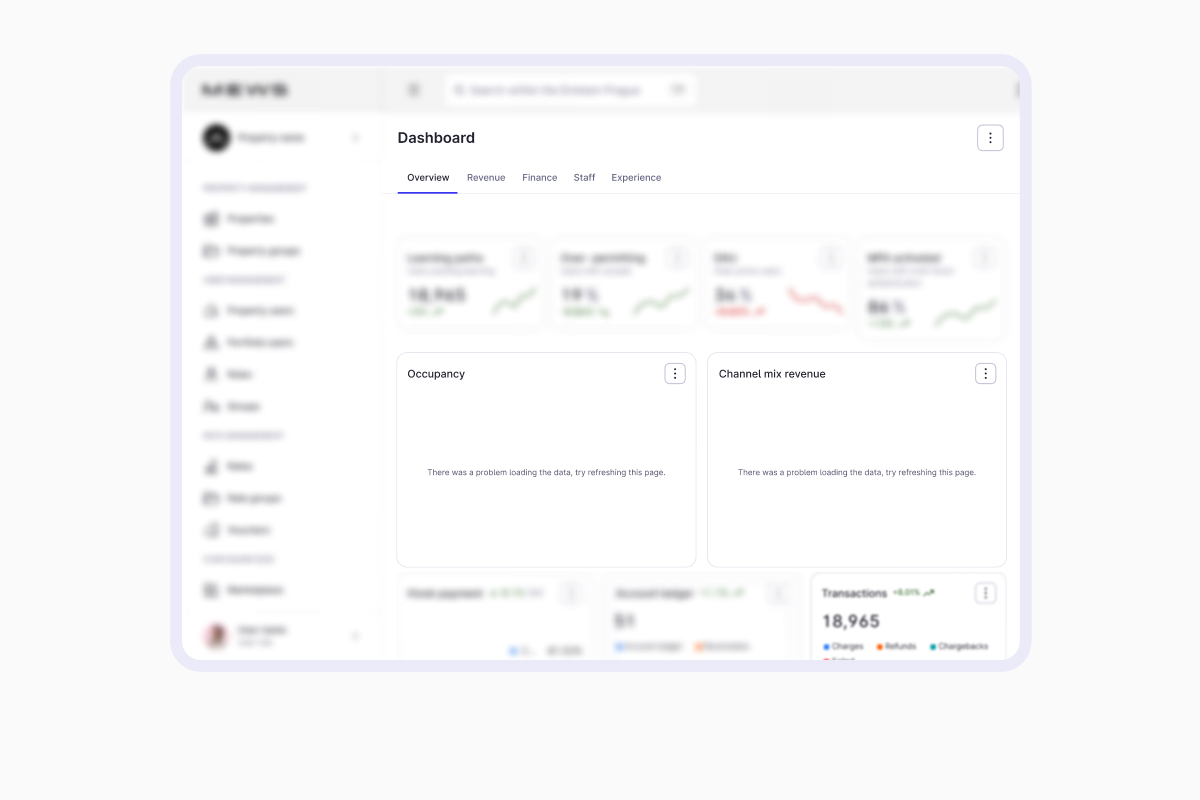Toggle the Charges series in Transactions legend
Screen dimensions: 1200x800
pos(843,647)
